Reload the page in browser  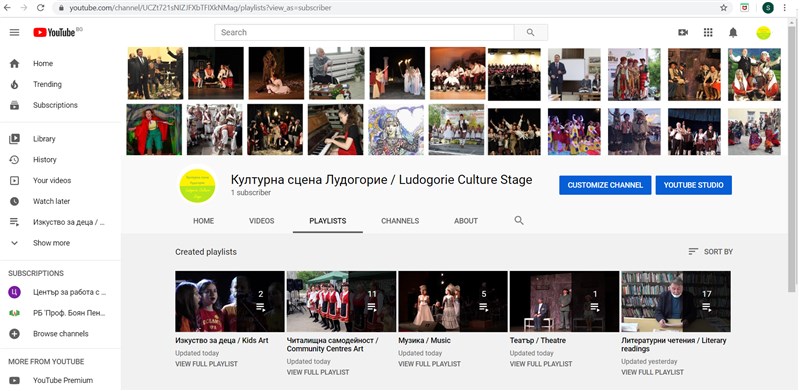coord(40,8)
